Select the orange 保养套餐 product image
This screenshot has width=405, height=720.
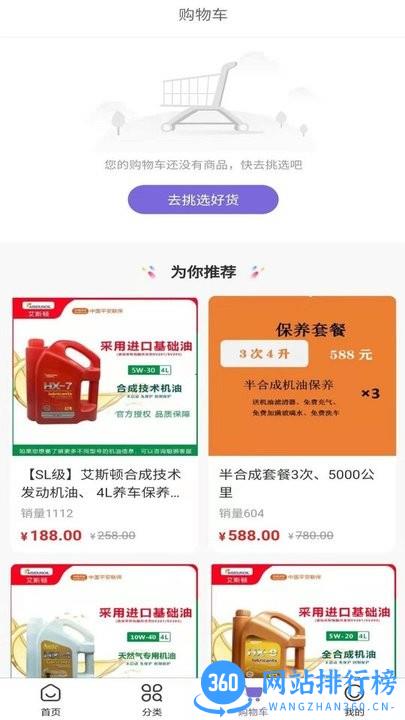[302, 376]
